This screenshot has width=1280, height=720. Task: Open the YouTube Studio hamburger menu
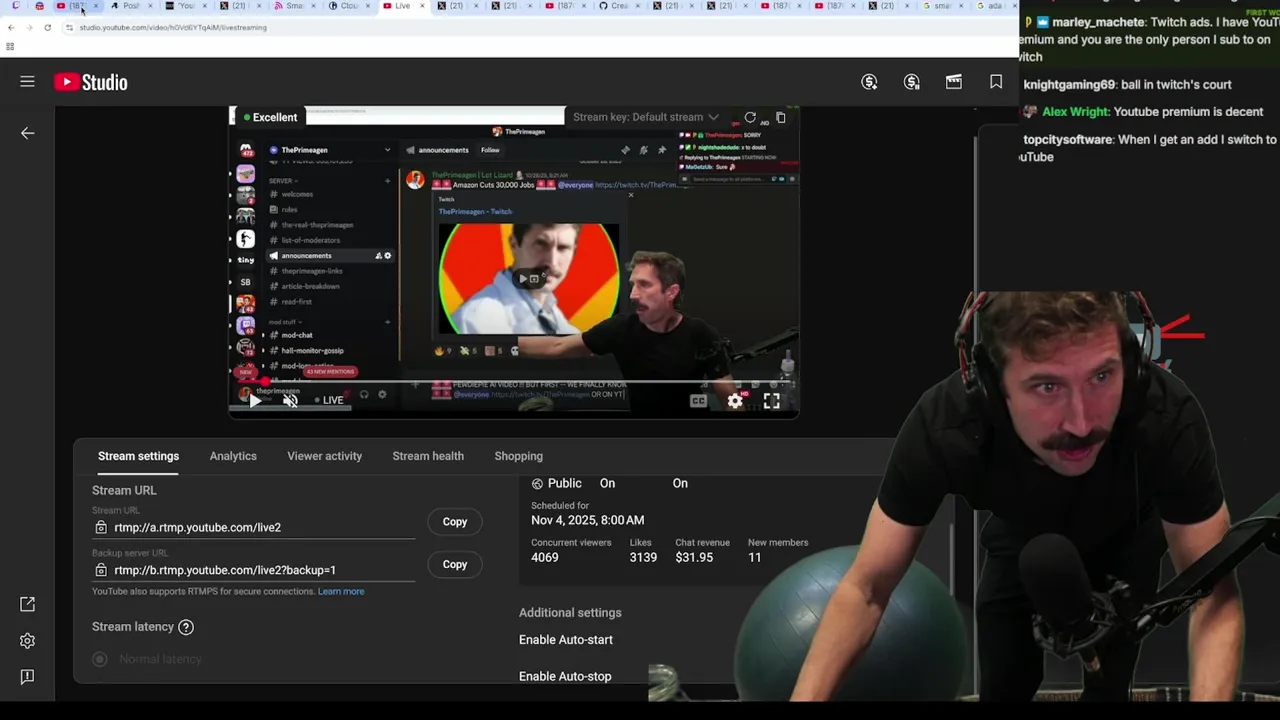coord(27,82)
